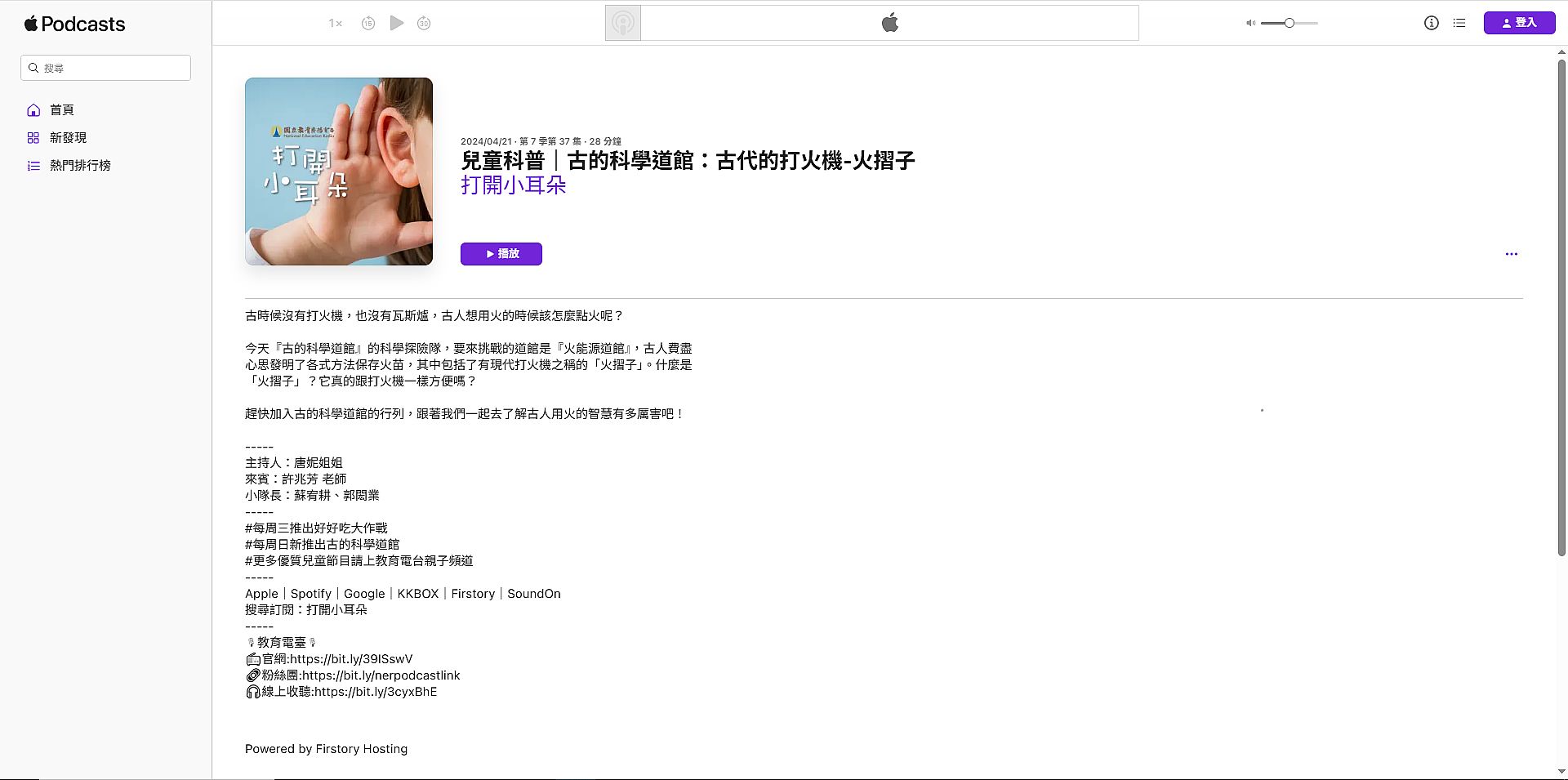Click the Apple Podcasts logo
The image size is (1568, 780).
(x=74, y=24)
